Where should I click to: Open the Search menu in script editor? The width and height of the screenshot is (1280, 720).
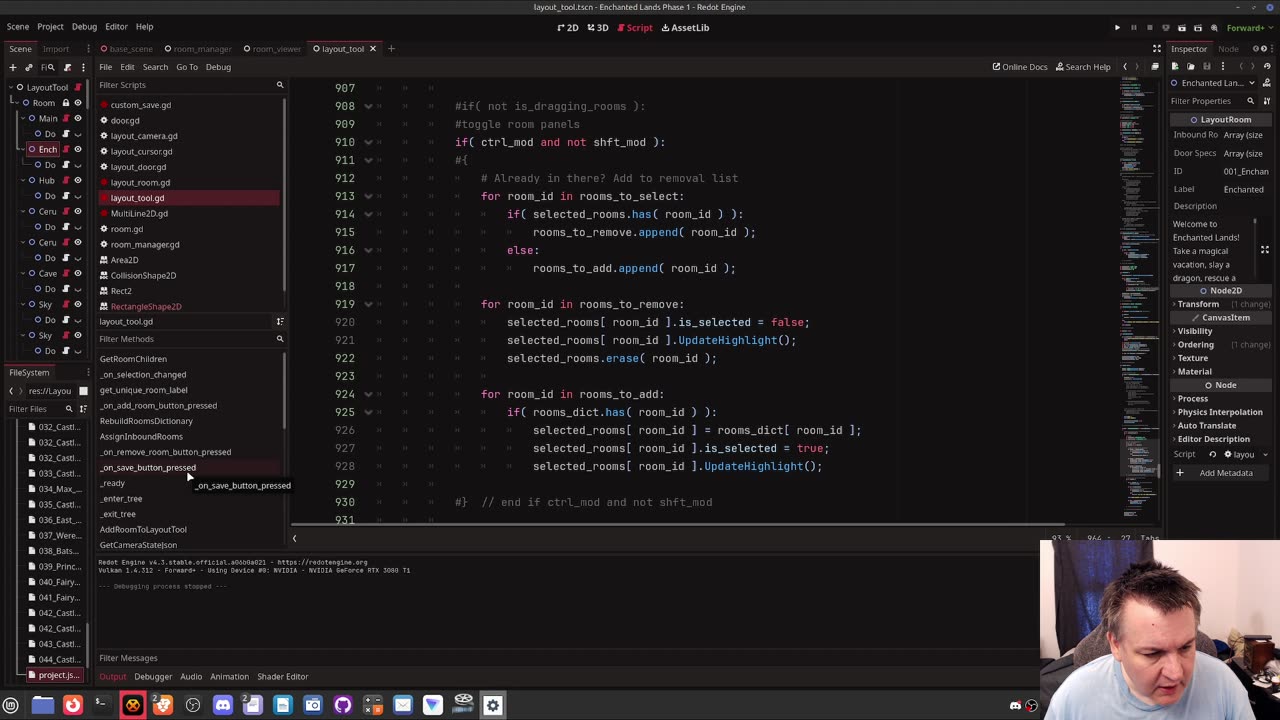(x=155, y=67)
